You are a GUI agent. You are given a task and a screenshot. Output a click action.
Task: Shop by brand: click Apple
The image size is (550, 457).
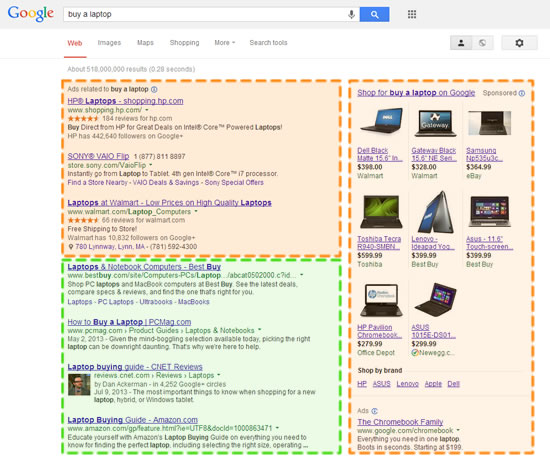pyautogui.click(x=433, y=384)
